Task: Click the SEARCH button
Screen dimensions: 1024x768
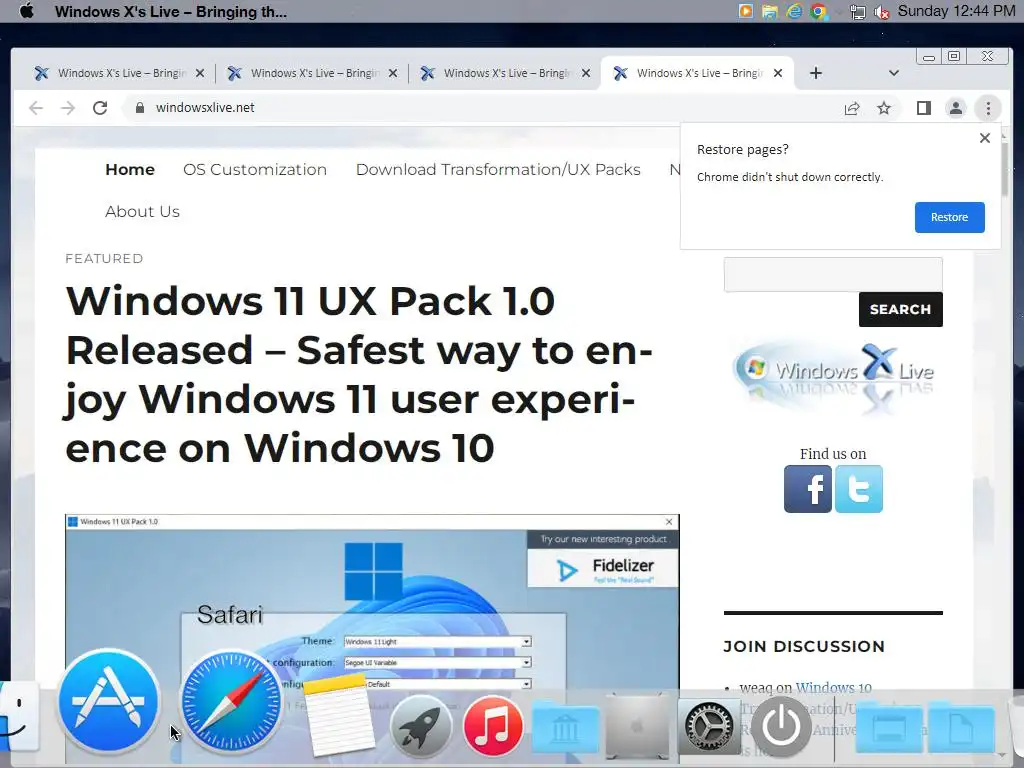Action: 901,310
